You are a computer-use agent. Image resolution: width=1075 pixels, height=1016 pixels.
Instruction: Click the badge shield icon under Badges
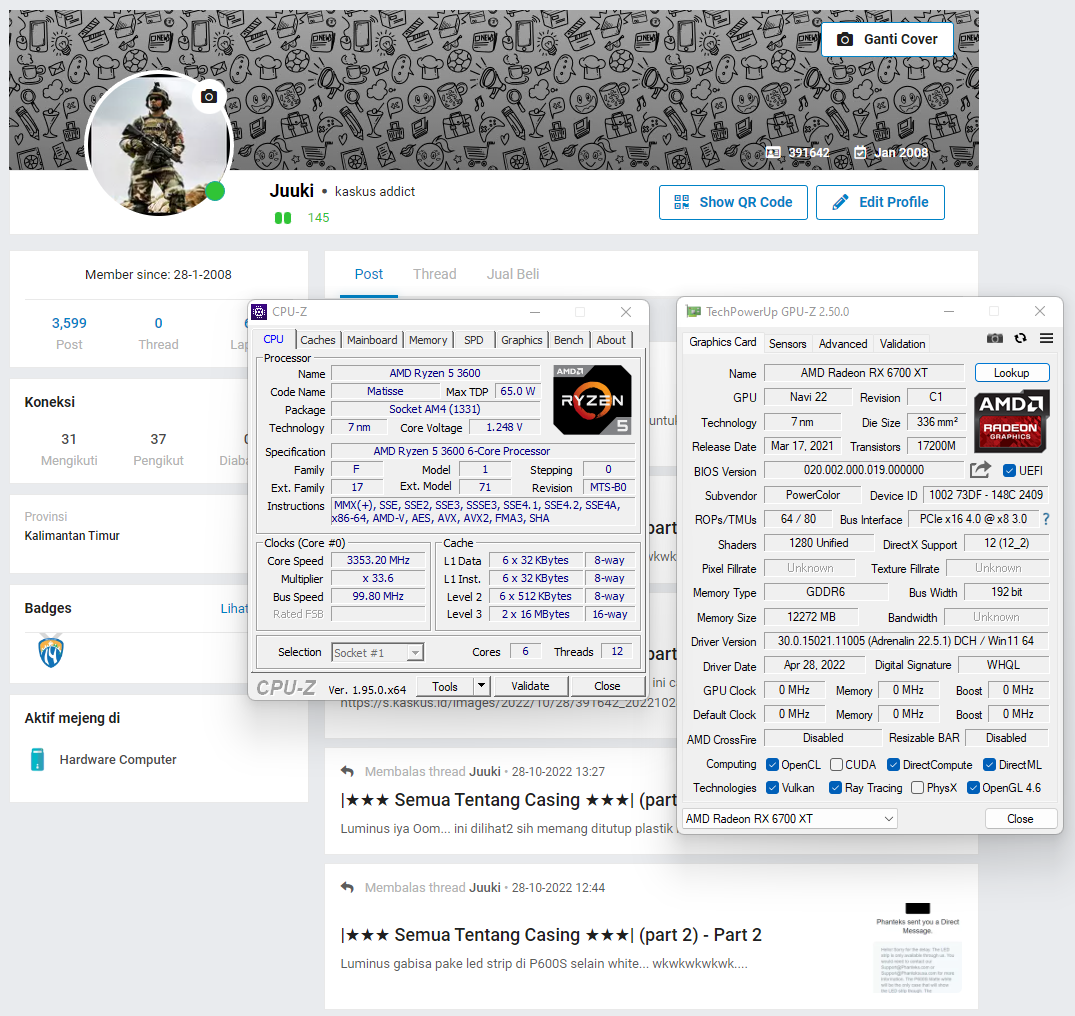(51, 651)
